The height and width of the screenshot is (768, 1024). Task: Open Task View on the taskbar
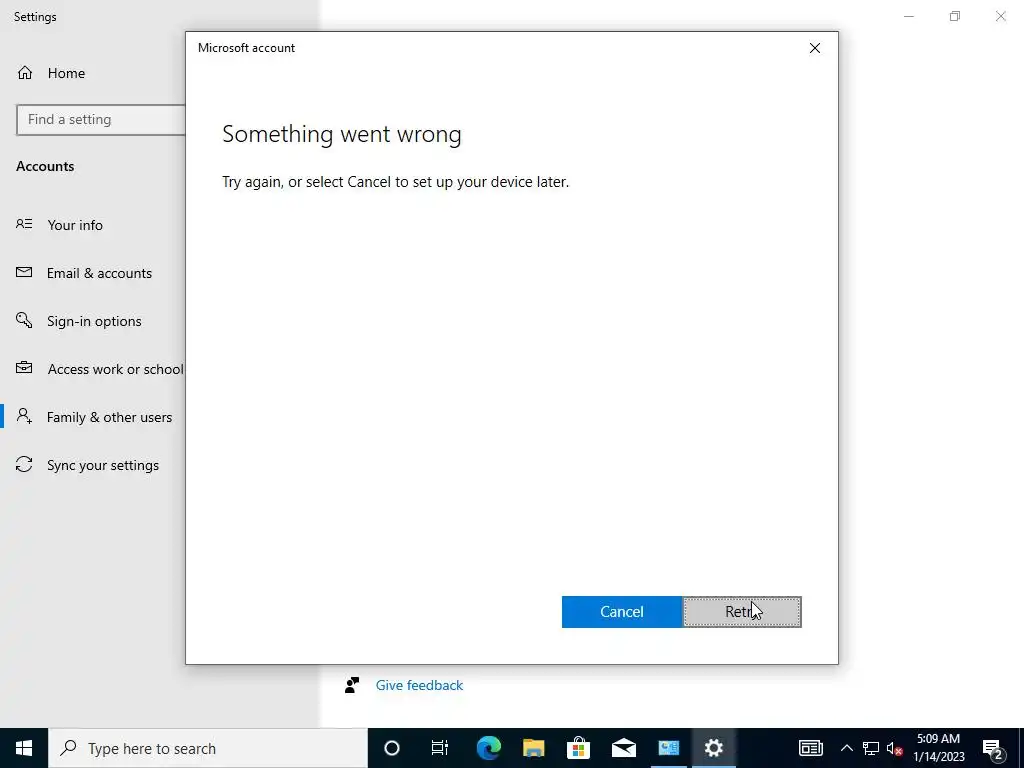click(x=440, y=748)
